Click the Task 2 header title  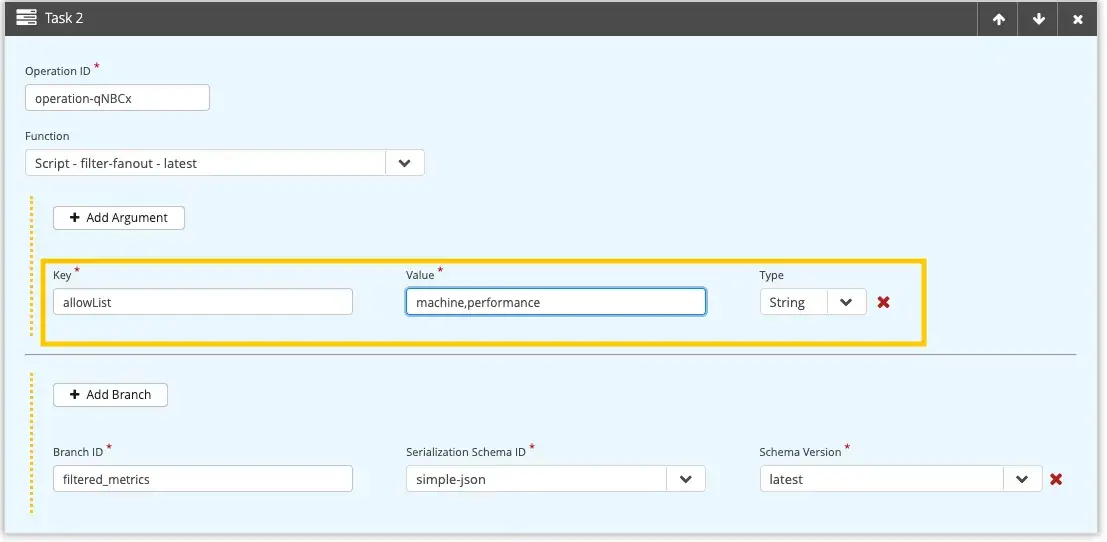[64, 18]
